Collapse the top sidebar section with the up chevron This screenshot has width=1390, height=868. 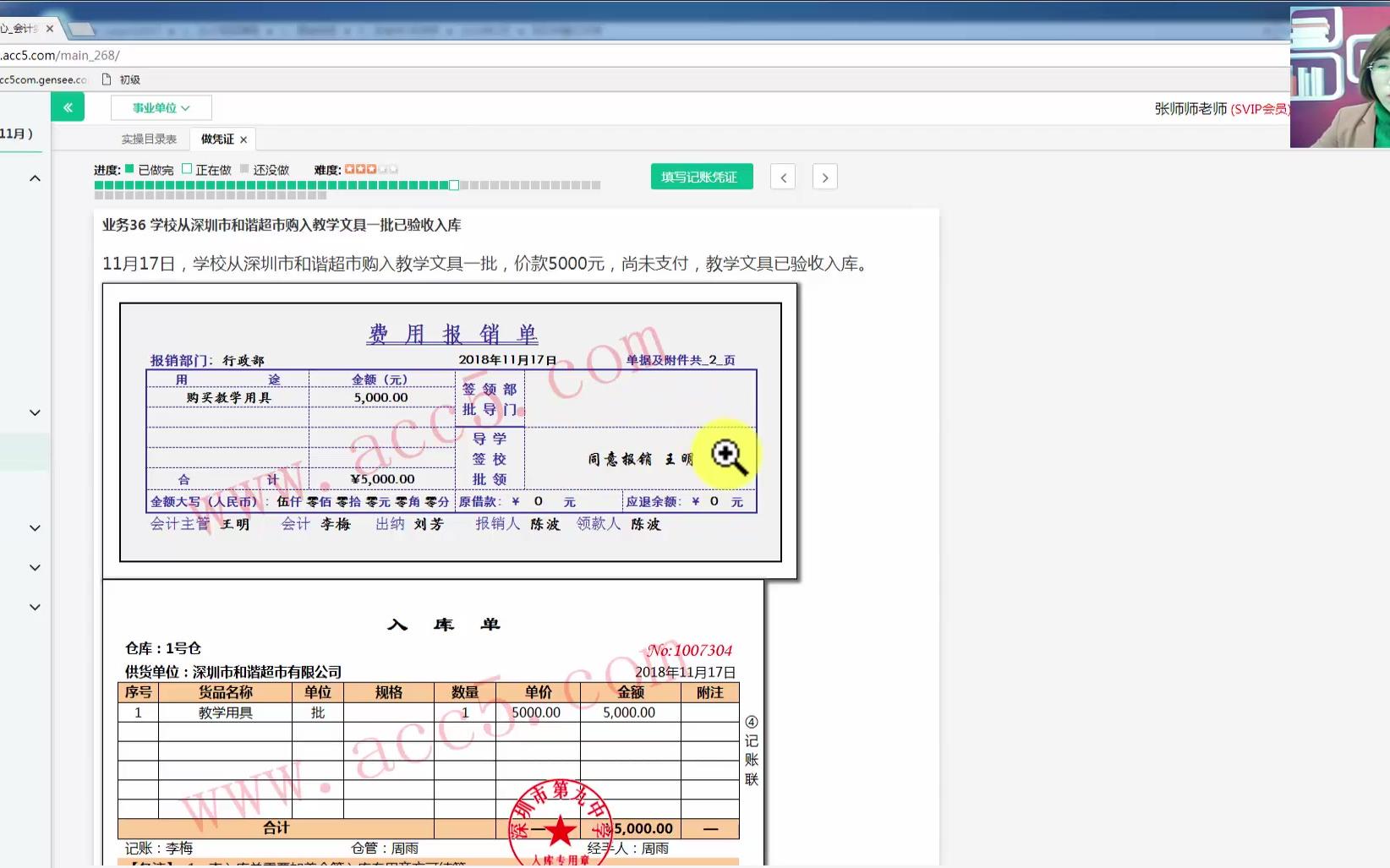(x=35, y=177)
